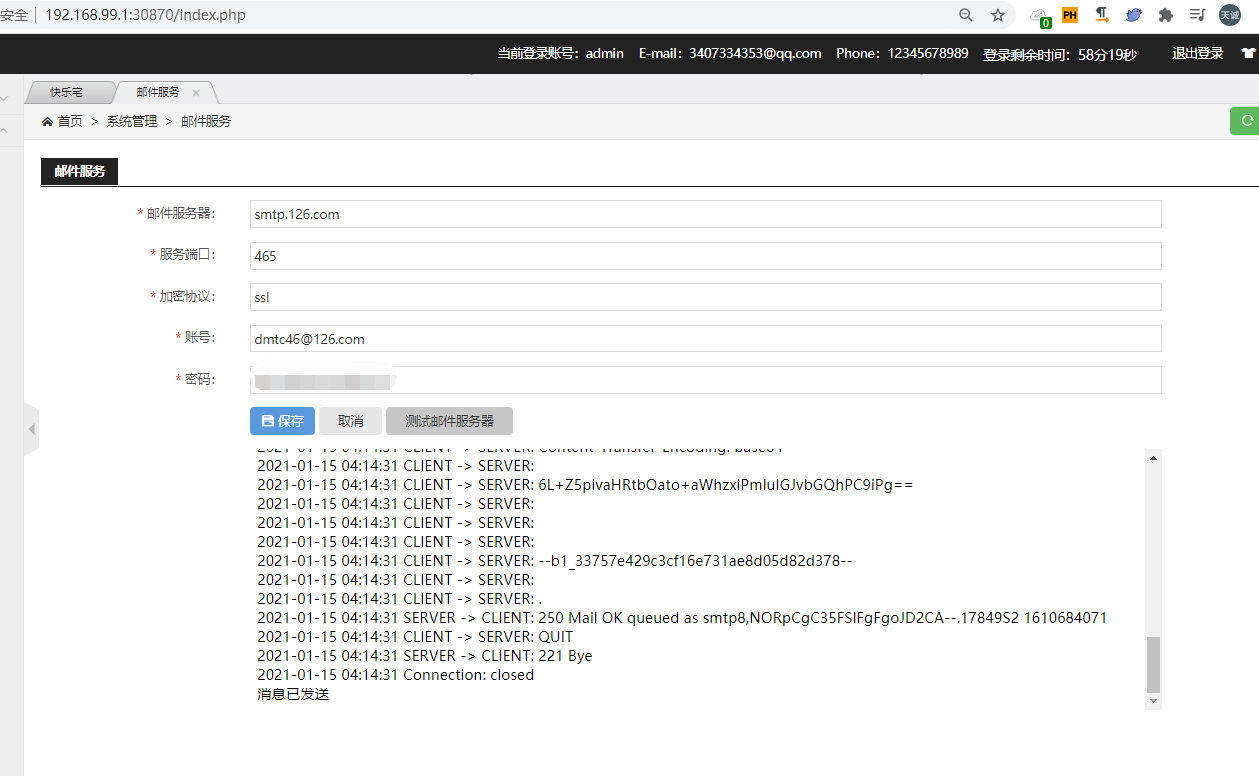Click the 保存 save button
Image resolution: width=1259 pixels, height=776 pixels.
282,421
